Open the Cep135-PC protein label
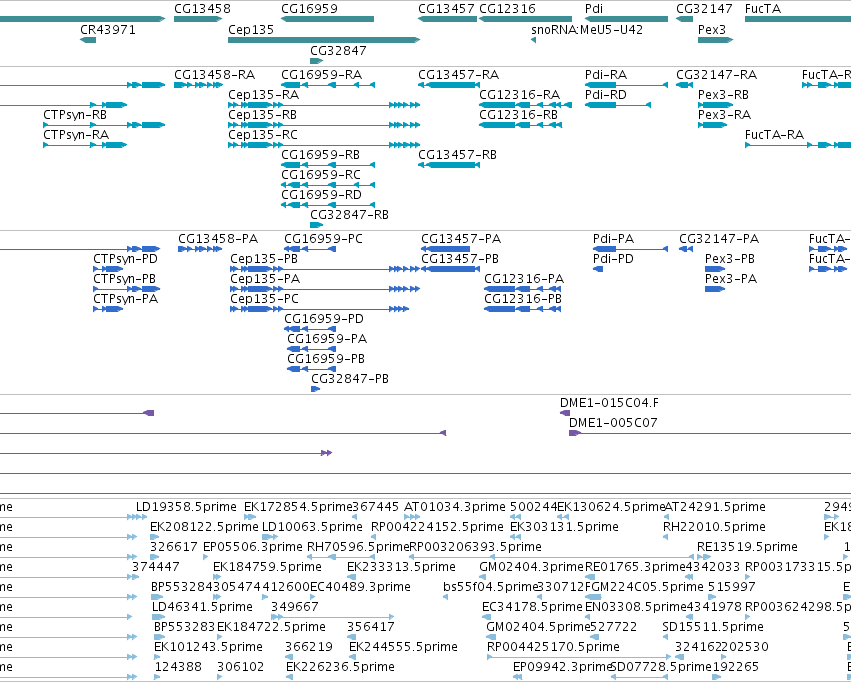 (x=264, y=299)
